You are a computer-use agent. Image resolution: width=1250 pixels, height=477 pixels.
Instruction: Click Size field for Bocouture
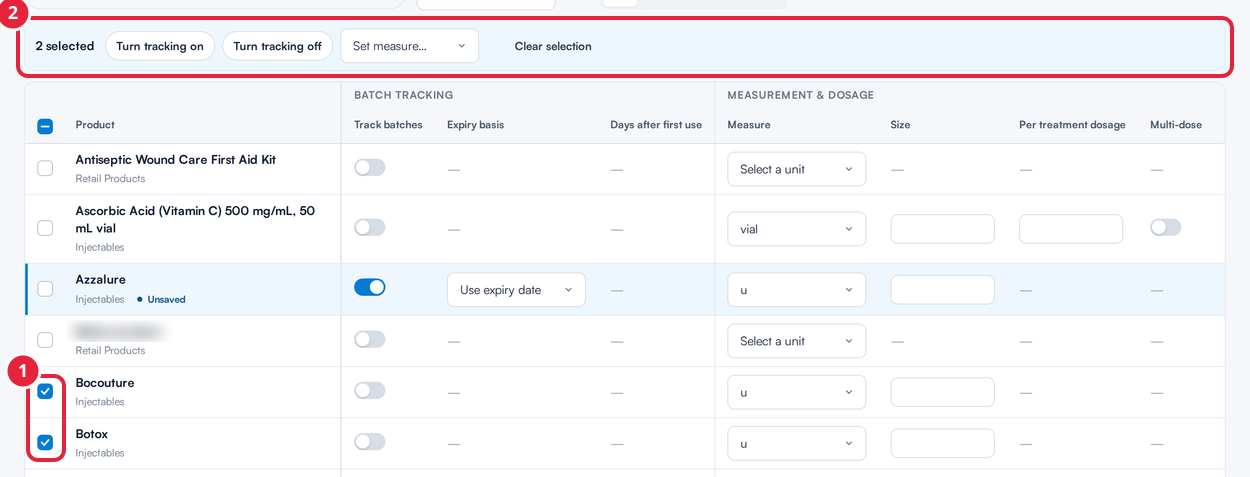pyautogui.click(x=943, y=392)
